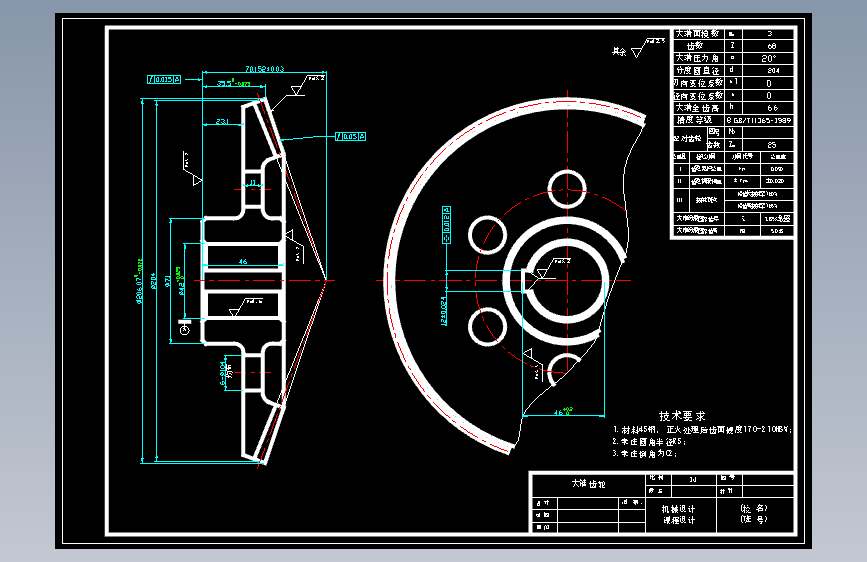Image resolution: width=867 pixels, height=562 pixels.
Task: Select the 23.1 horizontal dimension
Action: point(222,121)
